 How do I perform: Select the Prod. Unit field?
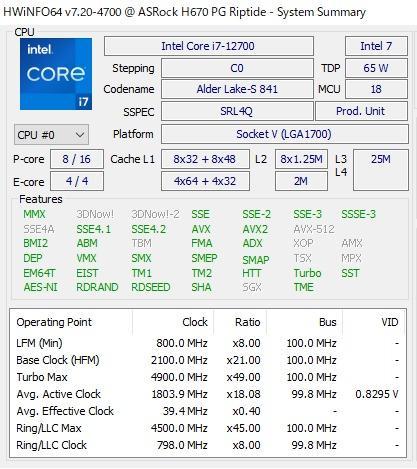[x=361, y=111]
